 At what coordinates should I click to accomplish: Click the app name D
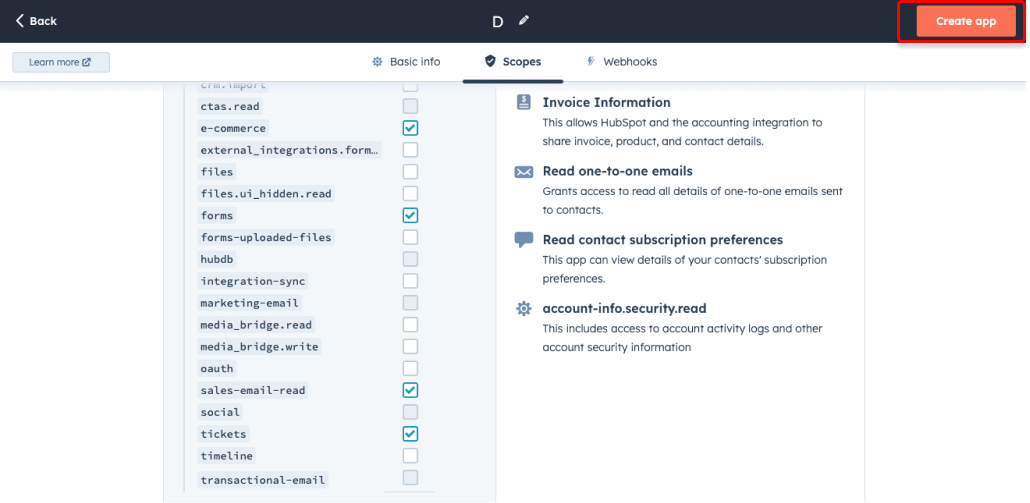coord(497,22)
